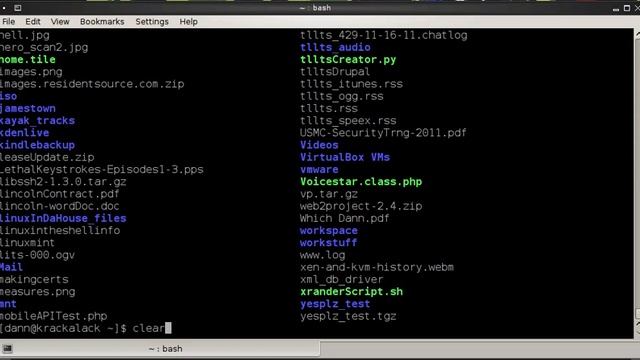Click the xml_db_driver entry
Screen dimensions: 640x360
click(342, 280)
